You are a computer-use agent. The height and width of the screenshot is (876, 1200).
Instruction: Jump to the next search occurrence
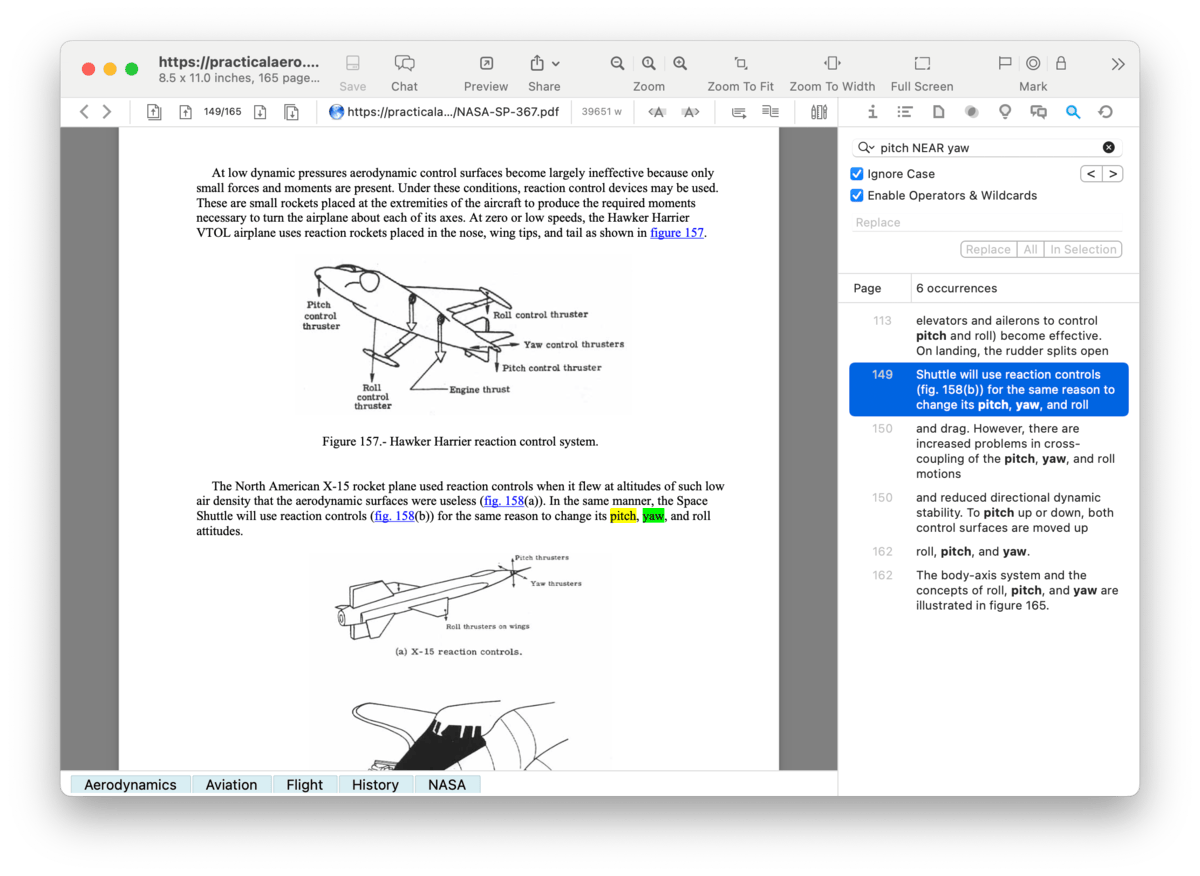(x=1113, y=174)
